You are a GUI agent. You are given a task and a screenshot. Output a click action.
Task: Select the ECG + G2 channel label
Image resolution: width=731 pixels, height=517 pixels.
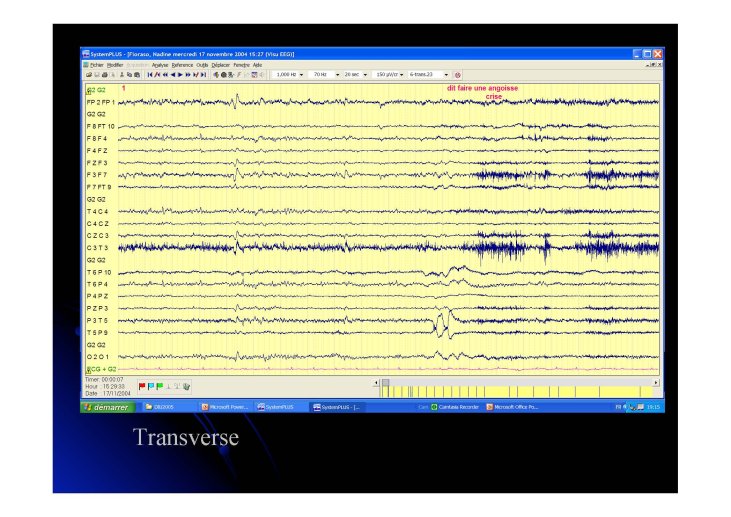[x=101, y=369]
